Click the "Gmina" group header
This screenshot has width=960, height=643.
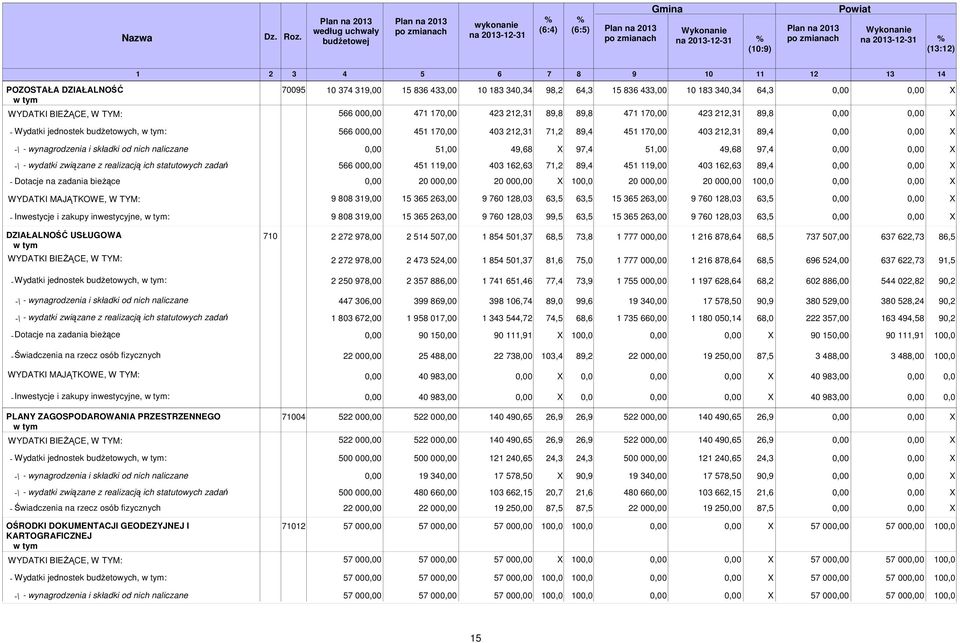pyautogui.click(x=667, y=9)
